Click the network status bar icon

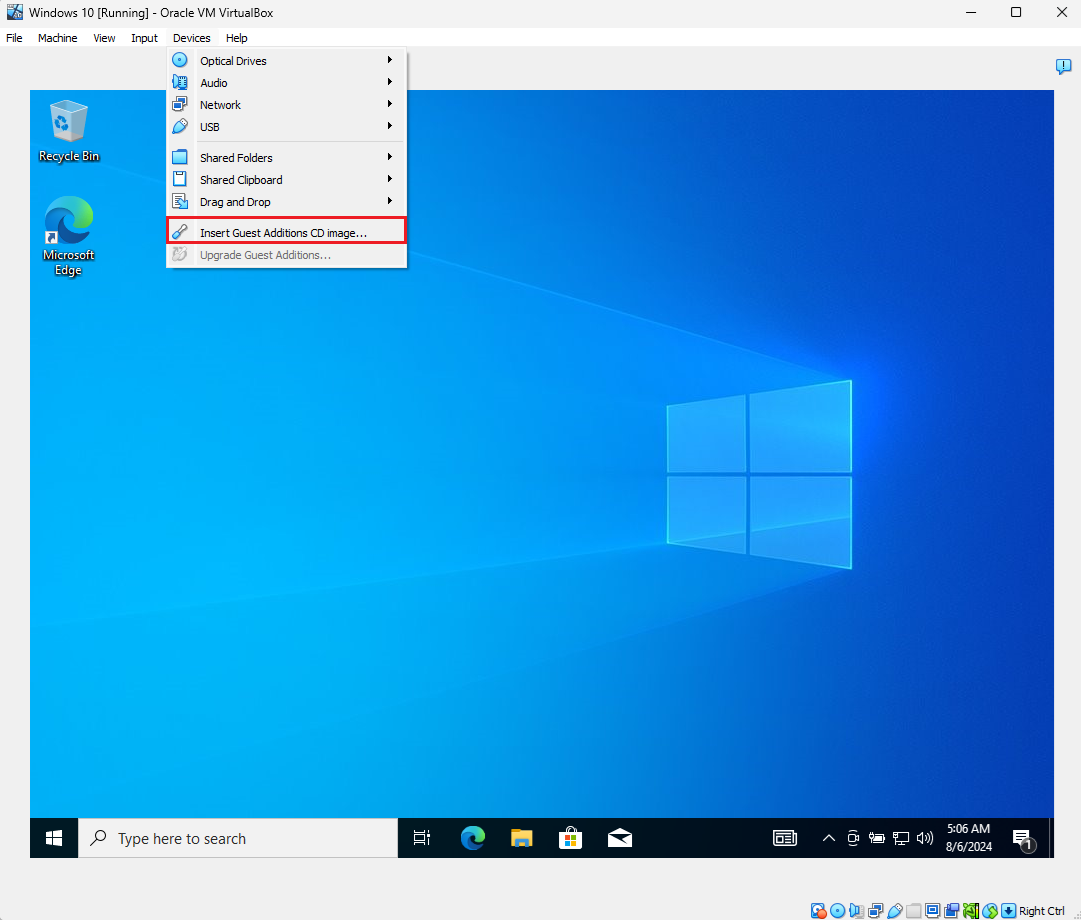click(x=876, y=911)
